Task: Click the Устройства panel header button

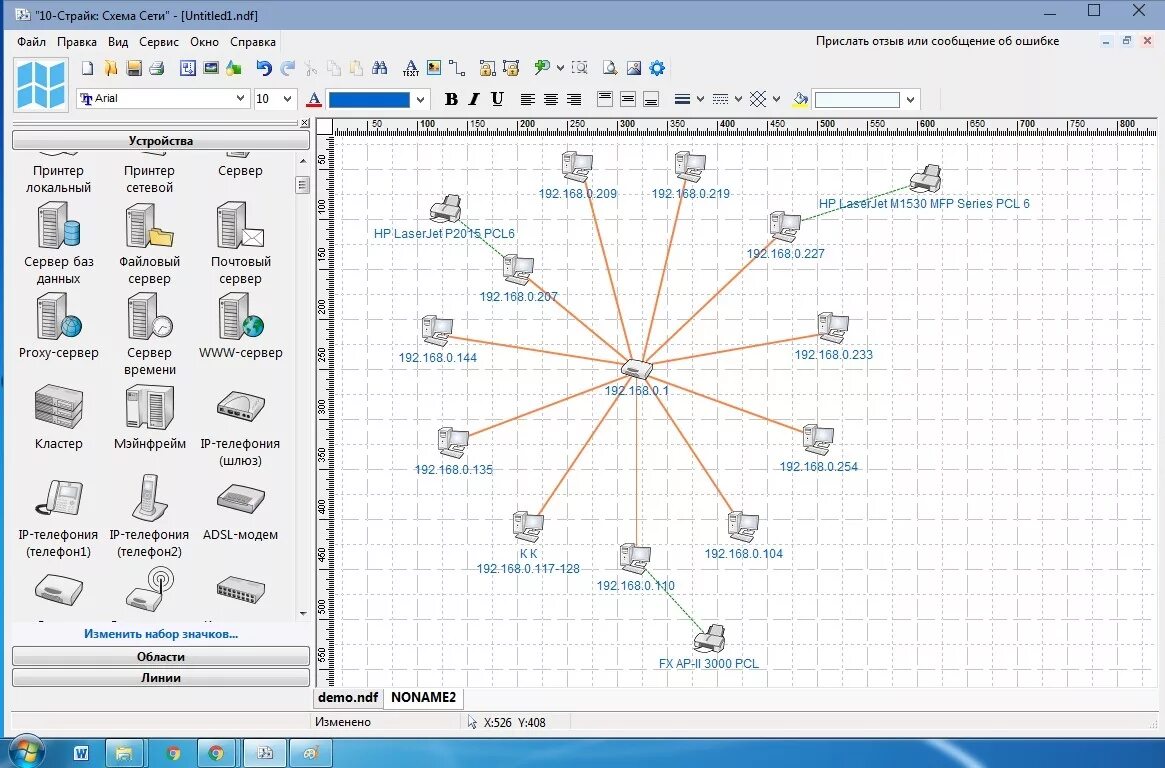Action: tap(160, 140)
